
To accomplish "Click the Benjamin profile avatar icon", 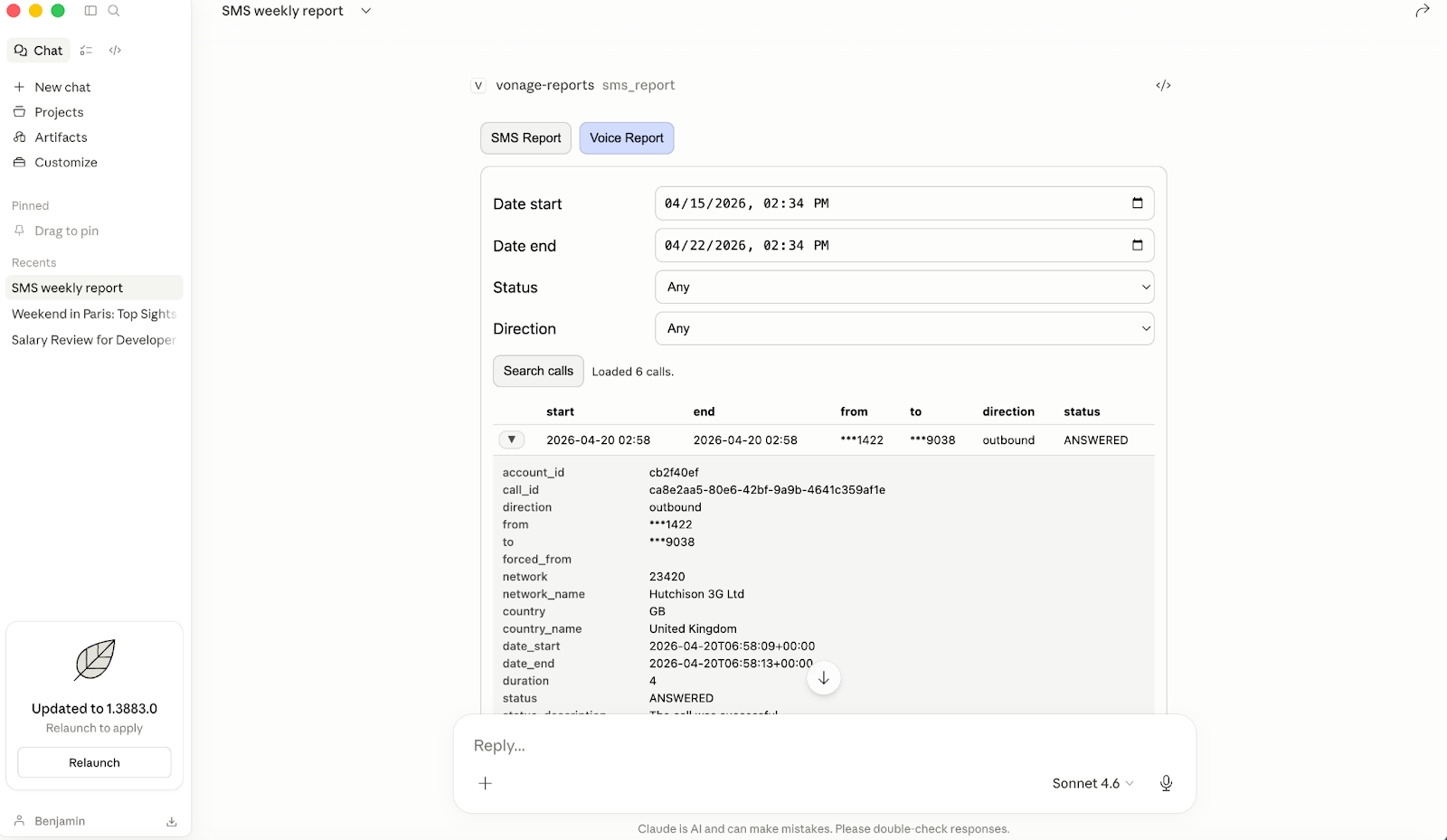I will coord(19,821).
